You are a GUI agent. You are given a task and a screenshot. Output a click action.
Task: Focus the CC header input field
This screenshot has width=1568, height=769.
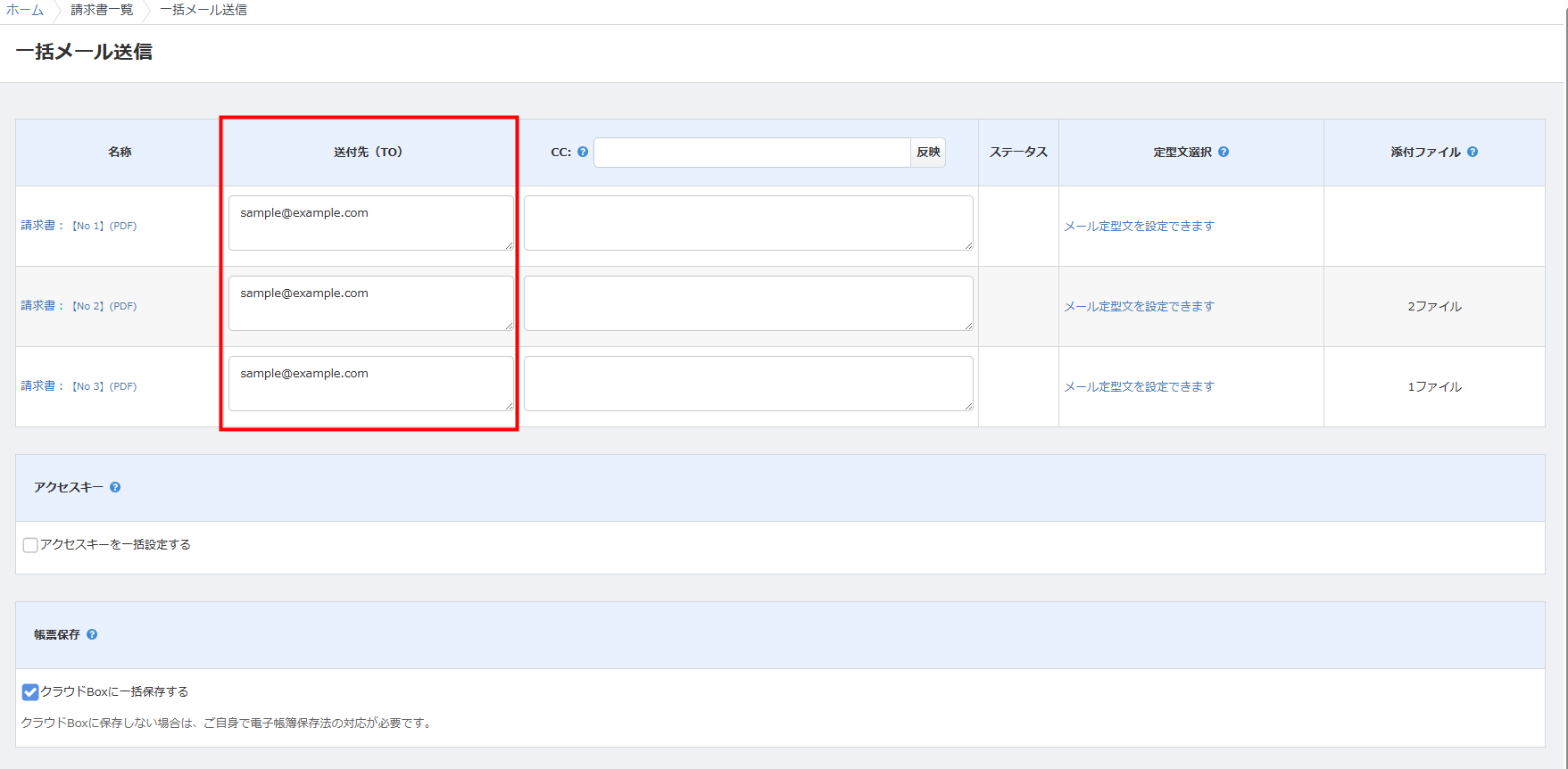tap(751, 153)
